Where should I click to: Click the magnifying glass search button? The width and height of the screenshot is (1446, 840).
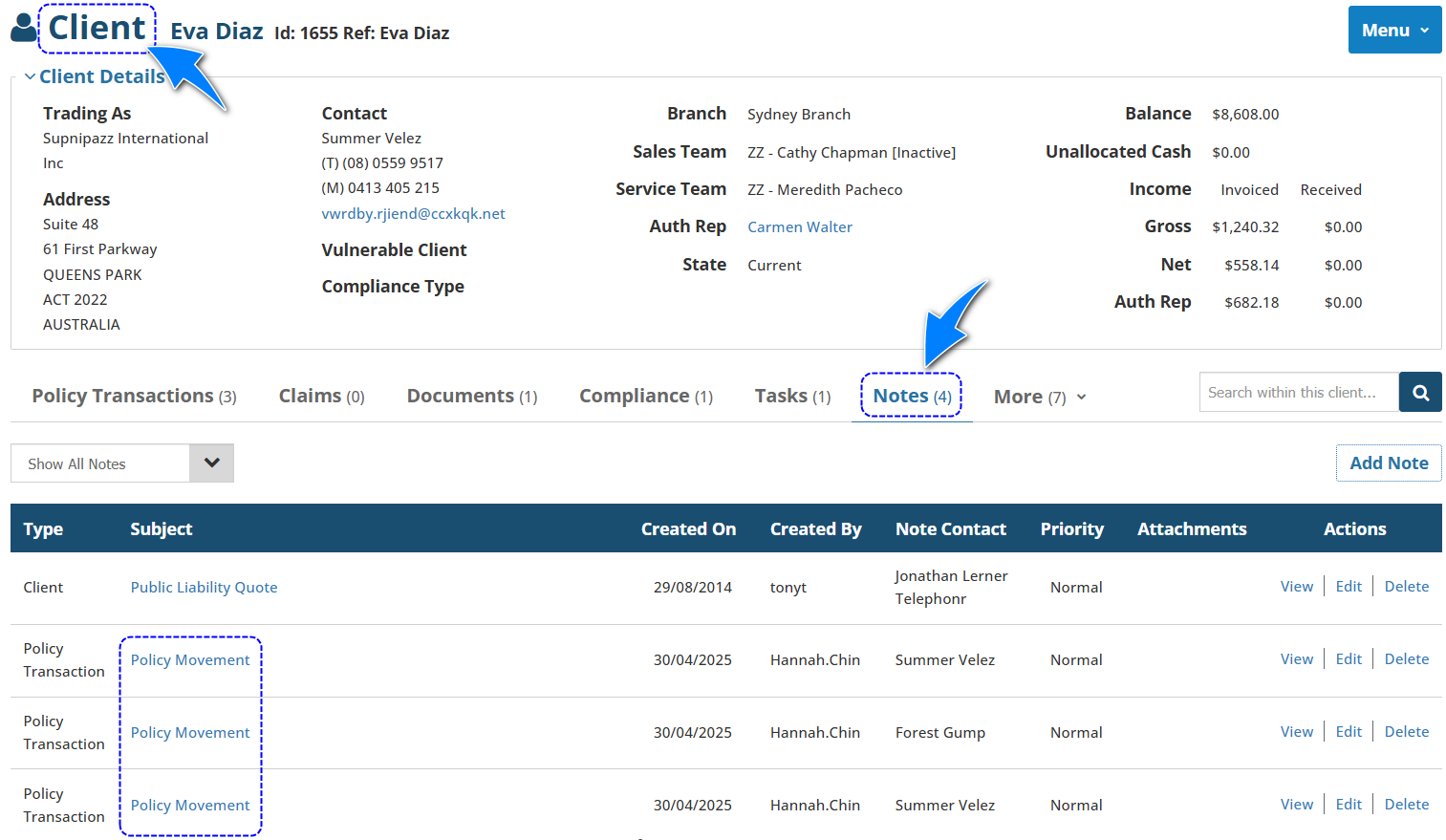[1419, 393]
